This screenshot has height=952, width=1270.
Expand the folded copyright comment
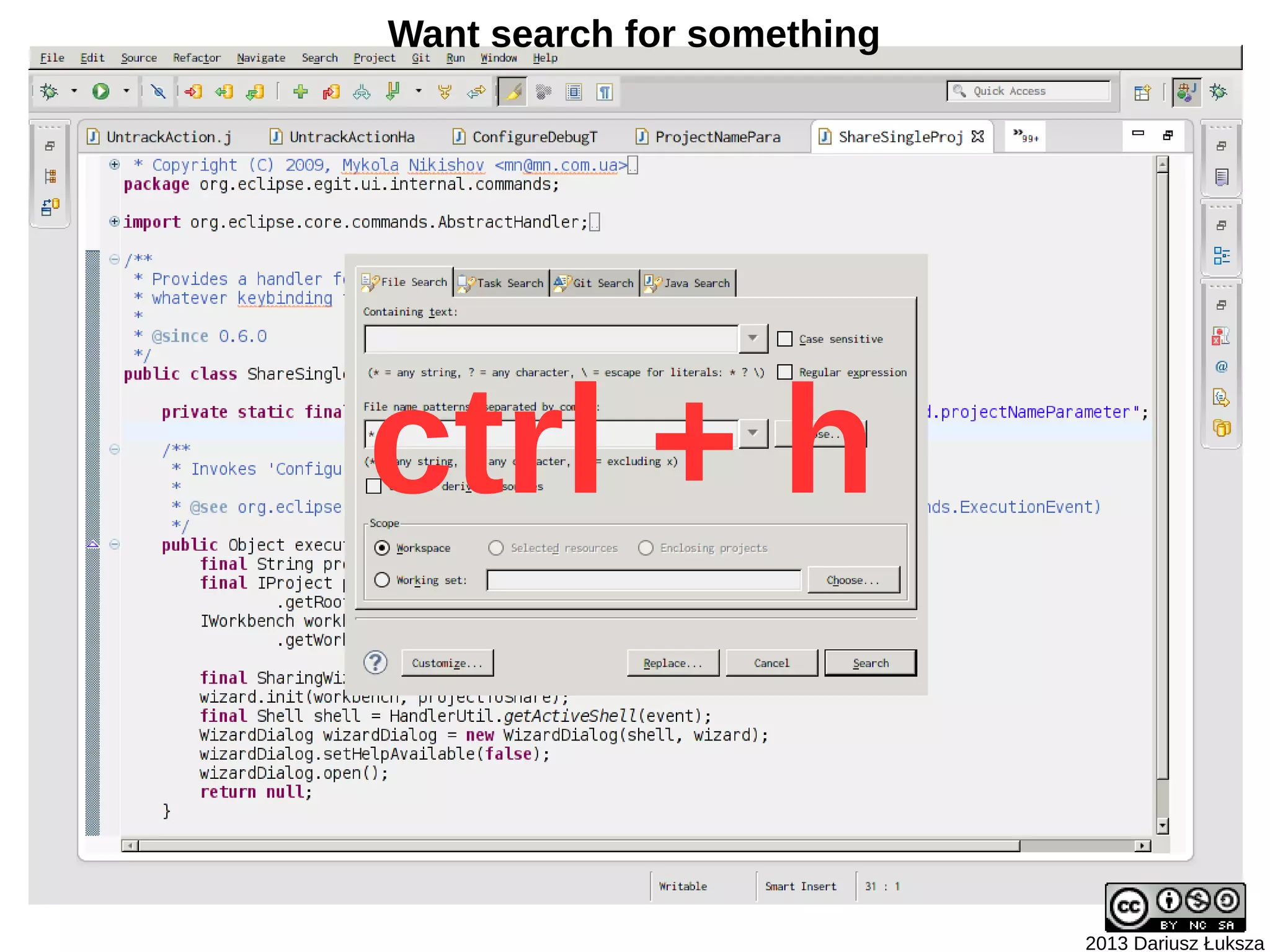click(x=114, y=164)
